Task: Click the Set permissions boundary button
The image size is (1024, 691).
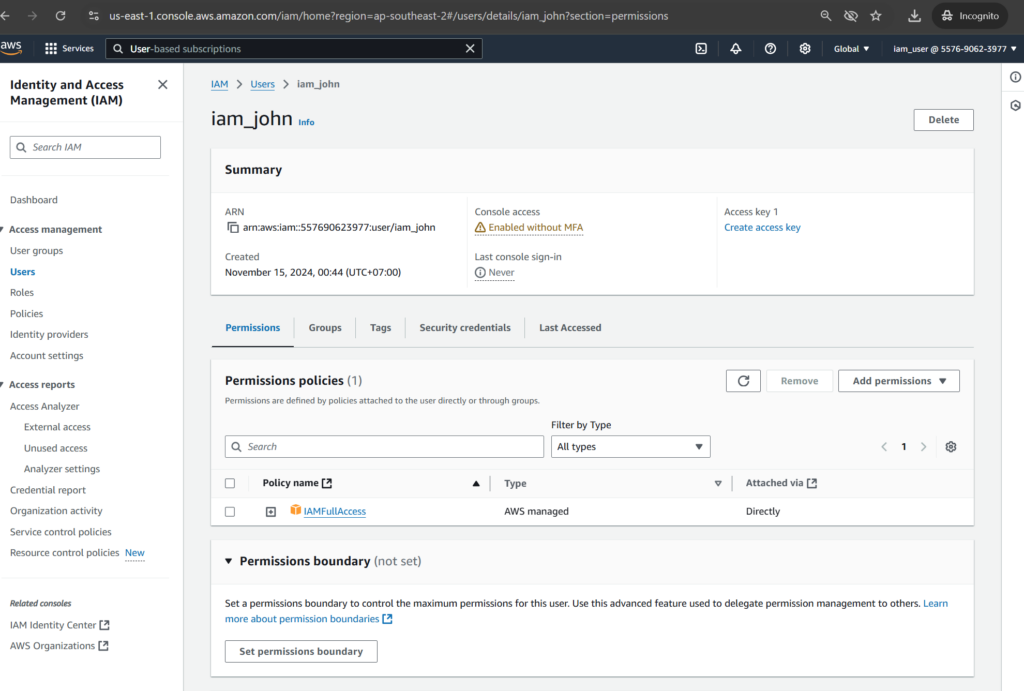Action: 301,652
